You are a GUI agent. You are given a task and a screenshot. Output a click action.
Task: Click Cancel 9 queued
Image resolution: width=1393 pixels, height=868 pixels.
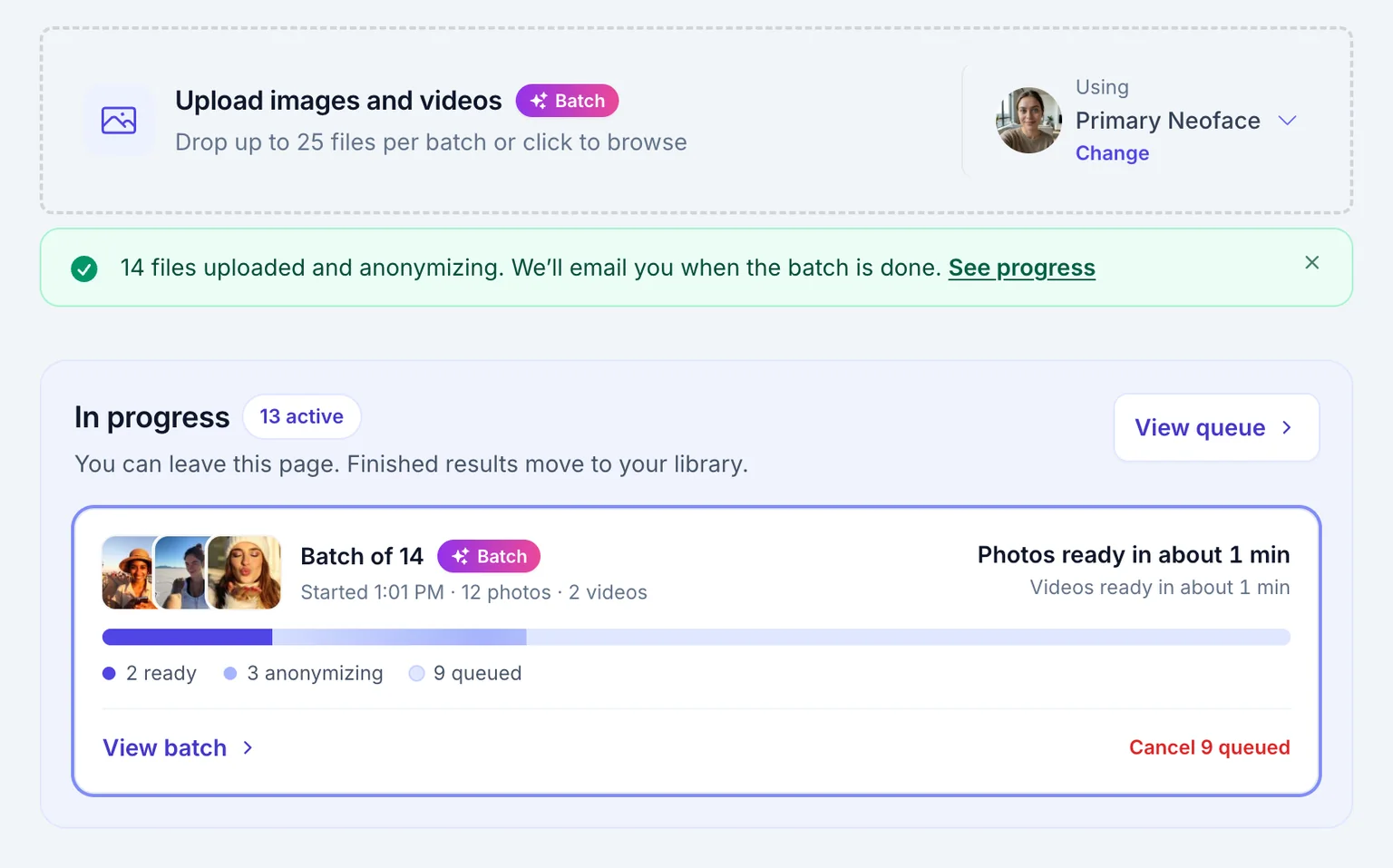[x=1209, y=747]
